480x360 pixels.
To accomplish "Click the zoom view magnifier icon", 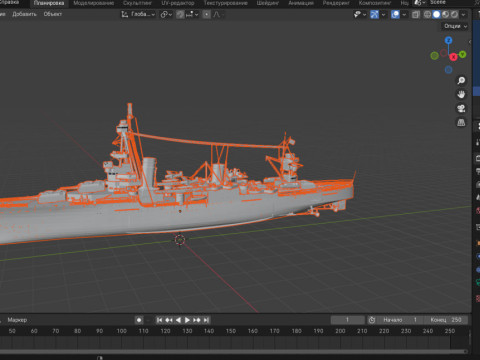I will click(x=461, y=80).
